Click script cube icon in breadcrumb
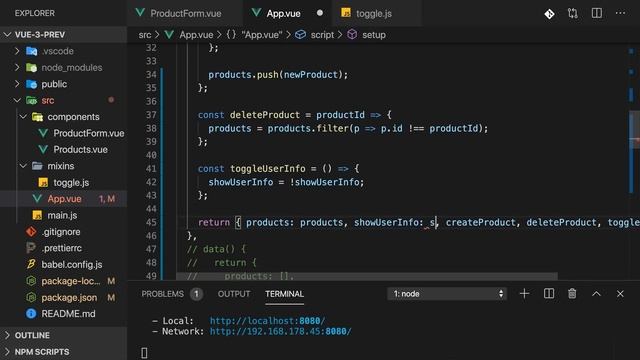Image resolution: width=640 pixels, height=360 pixels. pyautogui.click(x=300, y=35)
